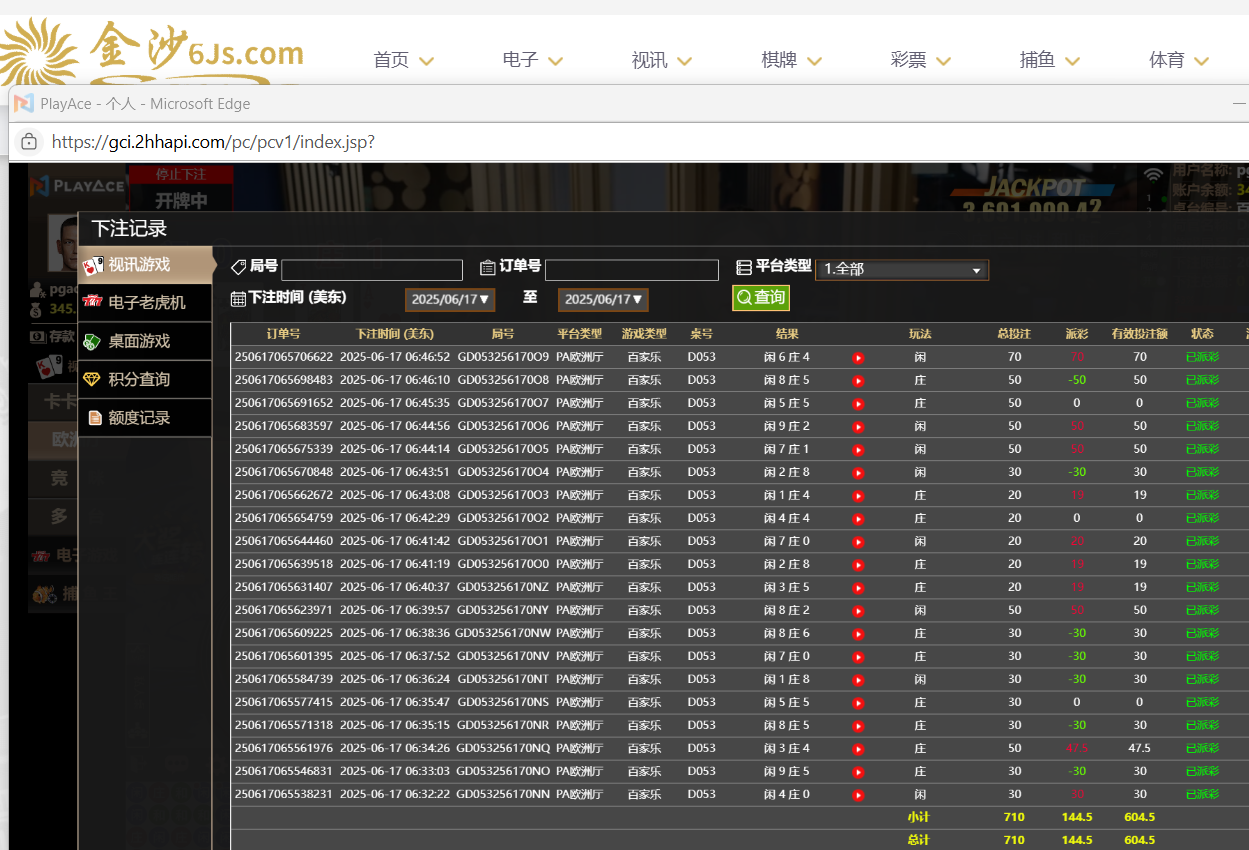Click the replay icon for order 250617065654759
Image resolution: width=1249 pixels, height=850 pixels.
[858, 519]
